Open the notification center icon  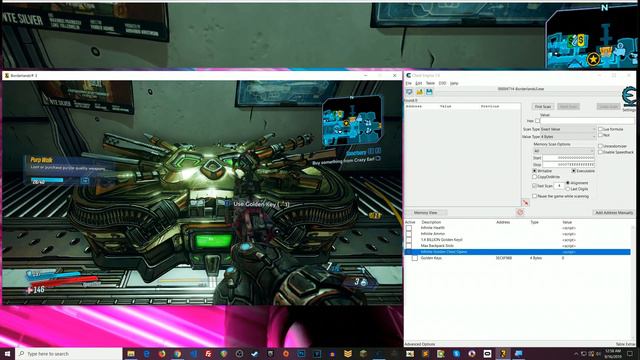tap(630, 353)
